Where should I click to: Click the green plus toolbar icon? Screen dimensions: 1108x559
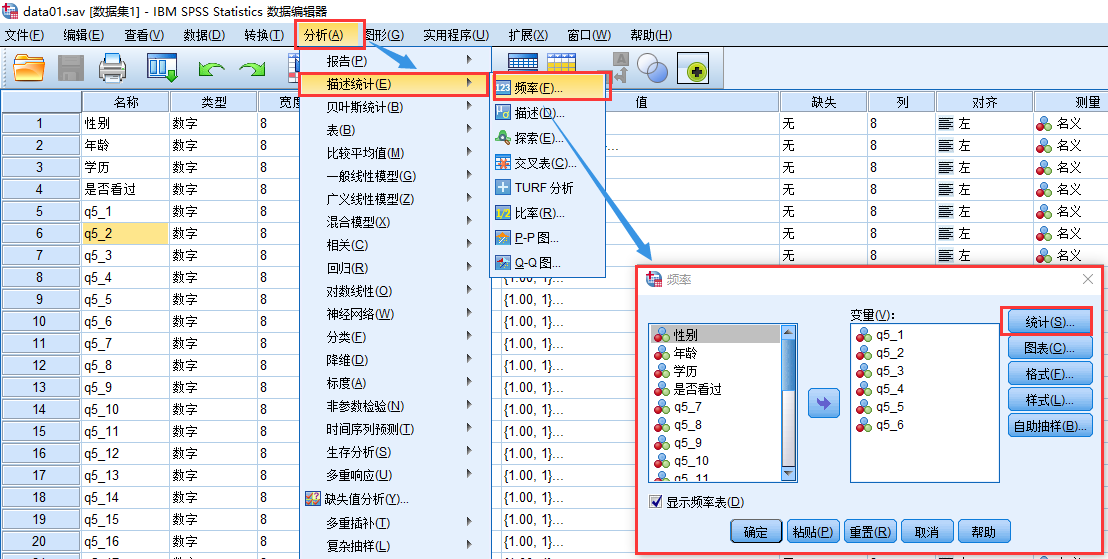[693, 69]
